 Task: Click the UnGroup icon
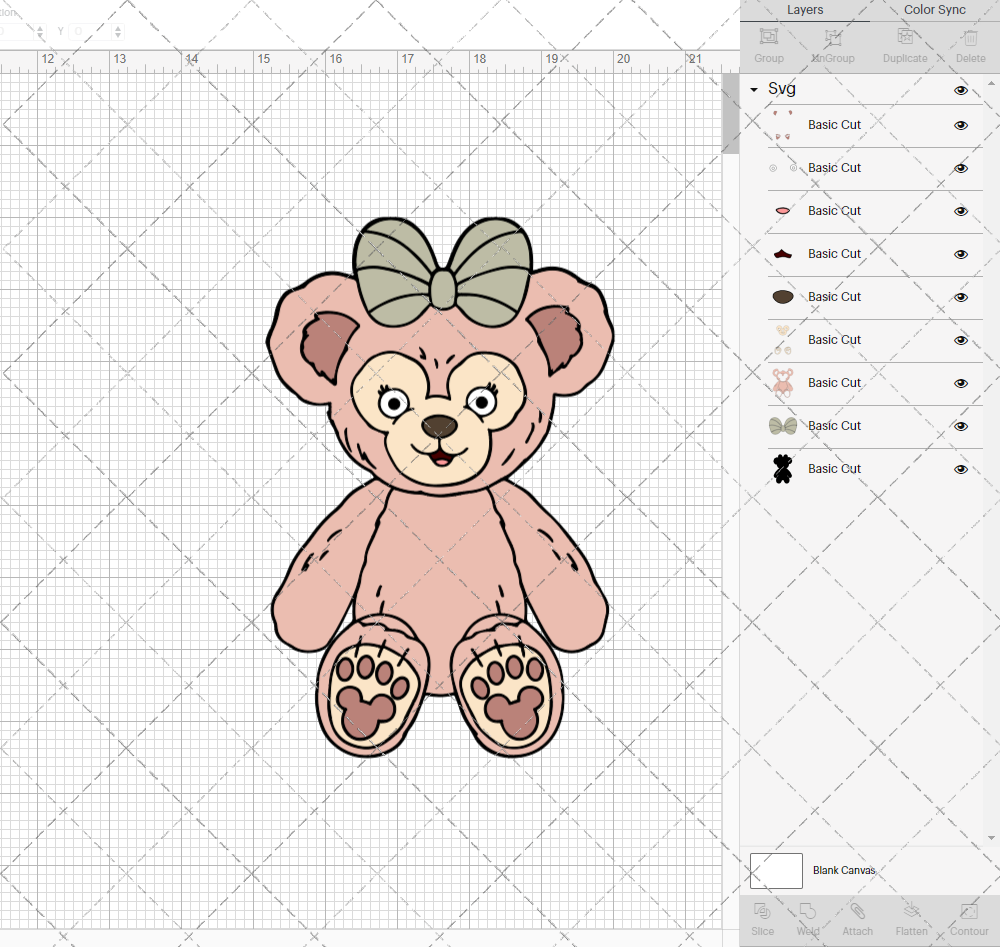point(833,37)
